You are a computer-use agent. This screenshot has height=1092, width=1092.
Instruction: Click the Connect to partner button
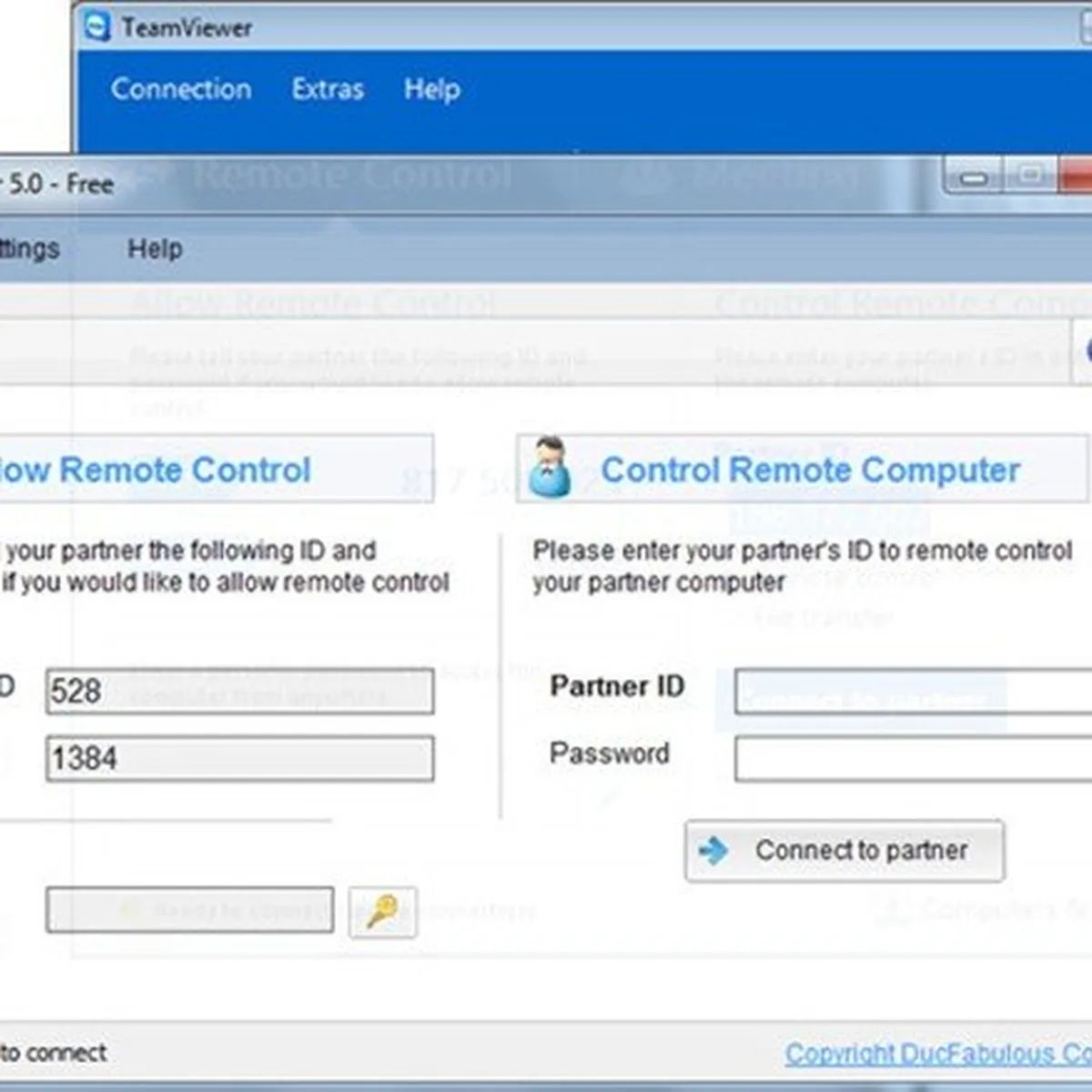(x=844, y=851)
